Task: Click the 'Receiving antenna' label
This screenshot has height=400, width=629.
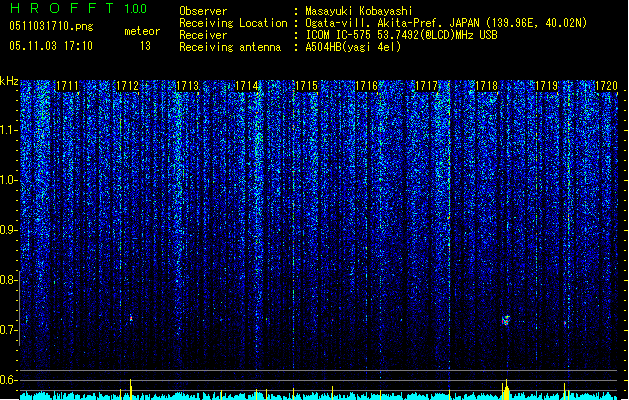Action: tap(230, 47)
